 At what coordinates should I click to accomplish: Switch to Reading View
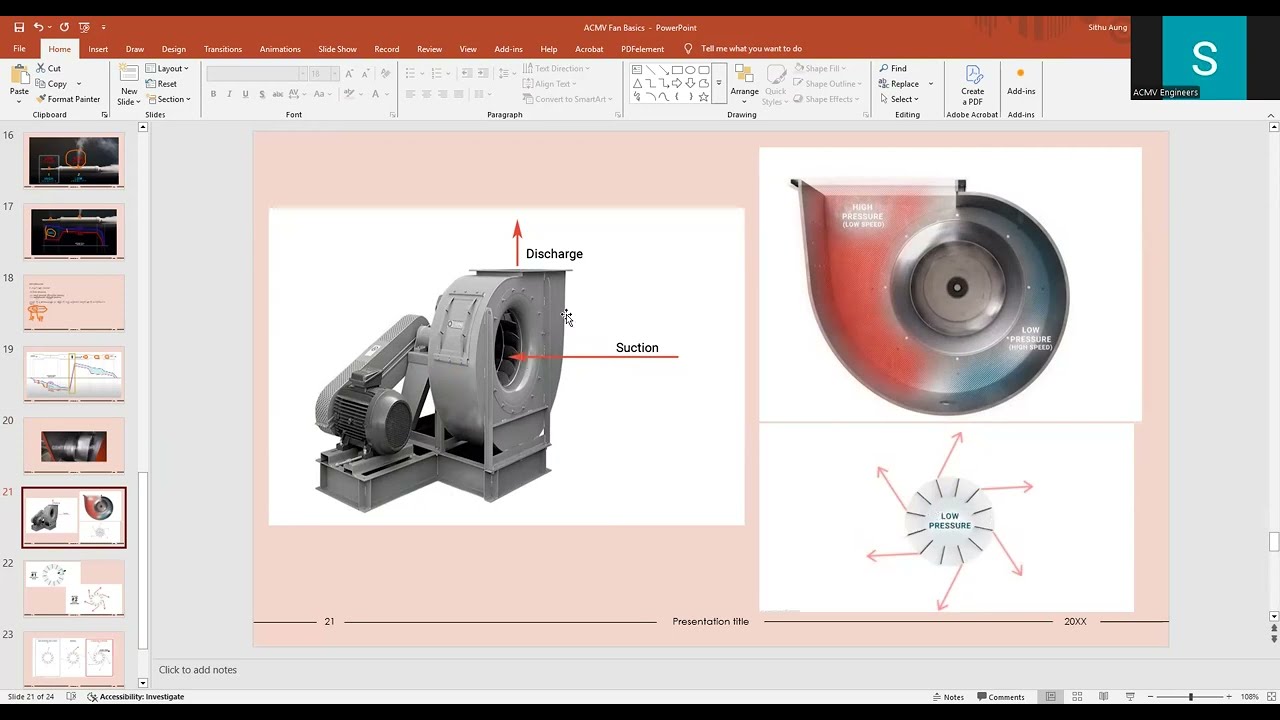(x=1103, y=697)
